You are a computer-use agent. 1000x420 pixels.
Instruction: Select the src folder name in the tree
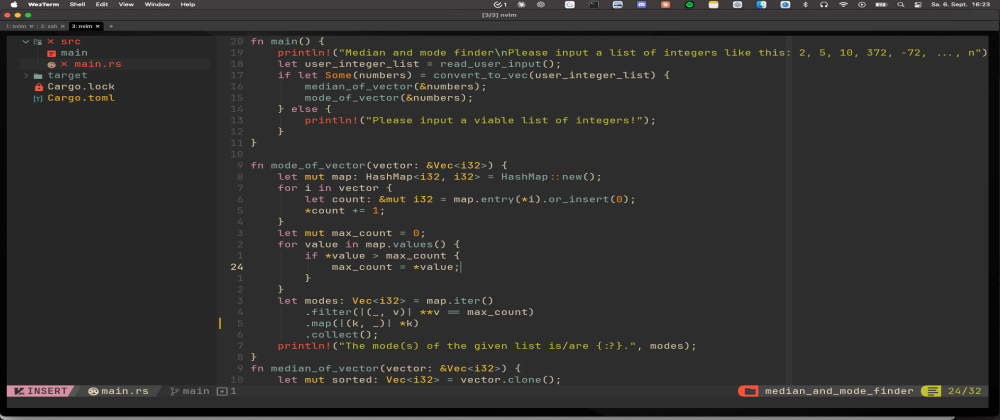71,41
